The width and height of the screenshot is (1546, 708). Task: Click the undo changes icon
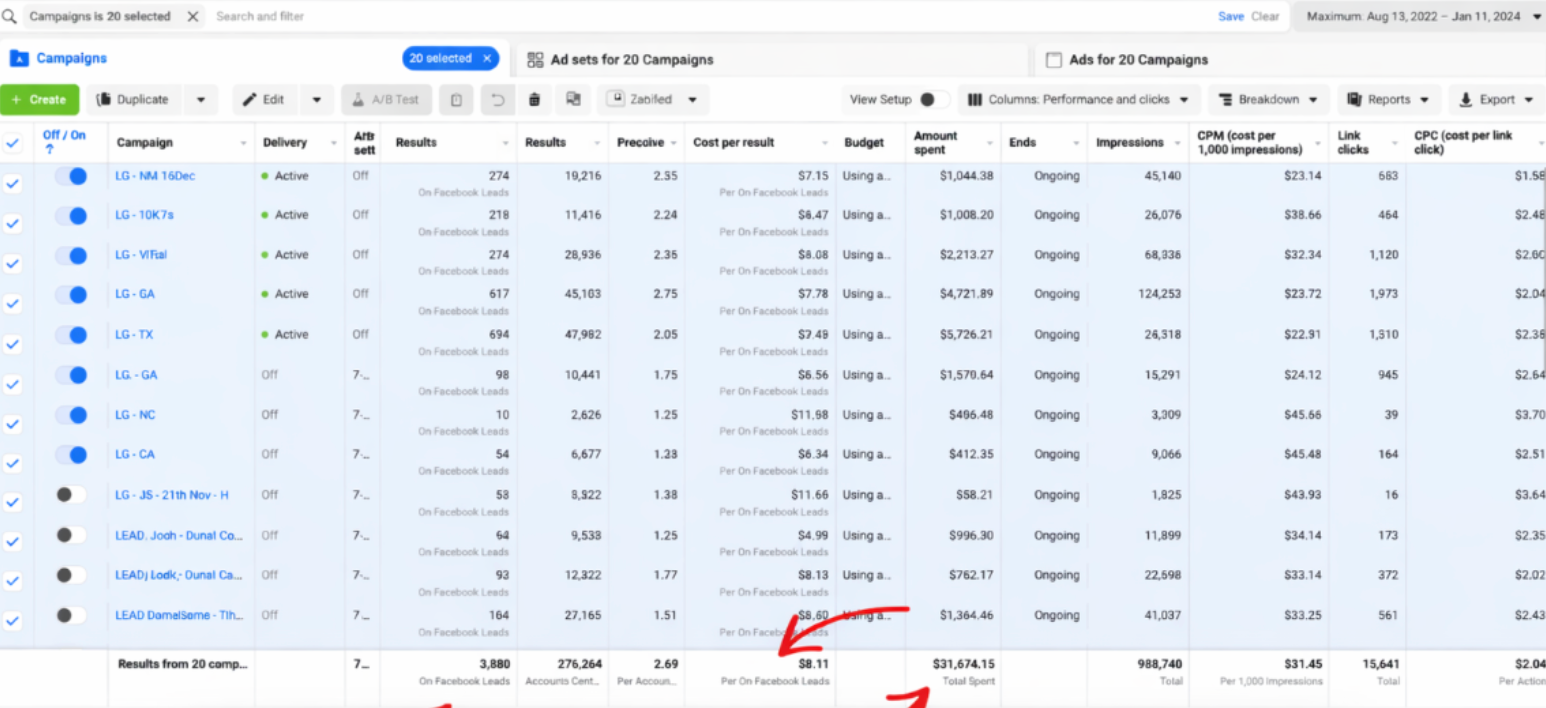tap(497, 99)
